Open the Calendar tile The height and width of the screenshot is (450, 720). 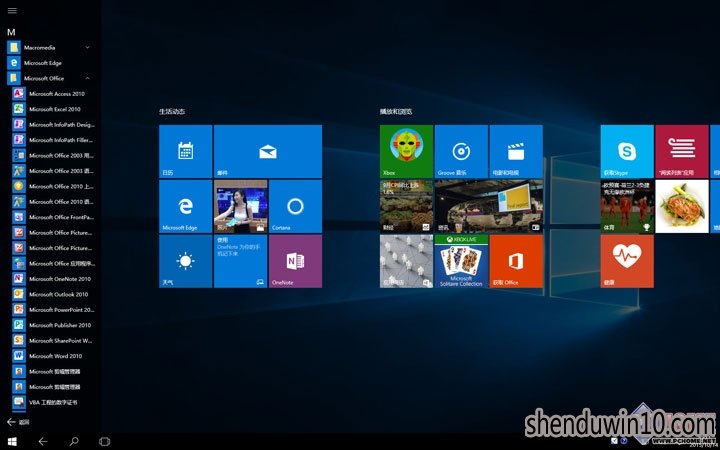(186, 151)
